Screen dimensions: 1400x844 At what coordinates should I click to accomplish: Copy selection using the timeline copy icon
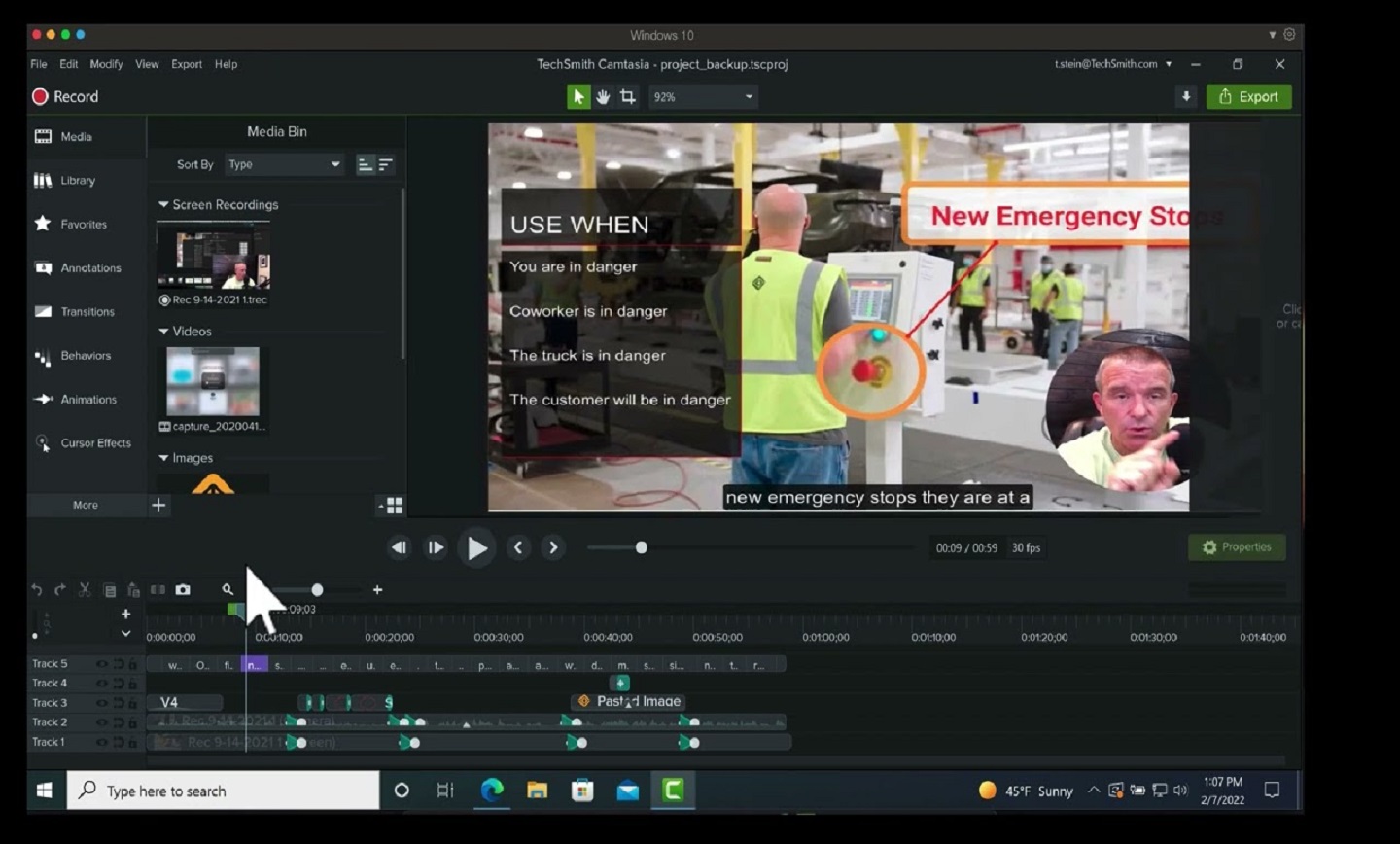pyautogui.click(x=110, y=590)
